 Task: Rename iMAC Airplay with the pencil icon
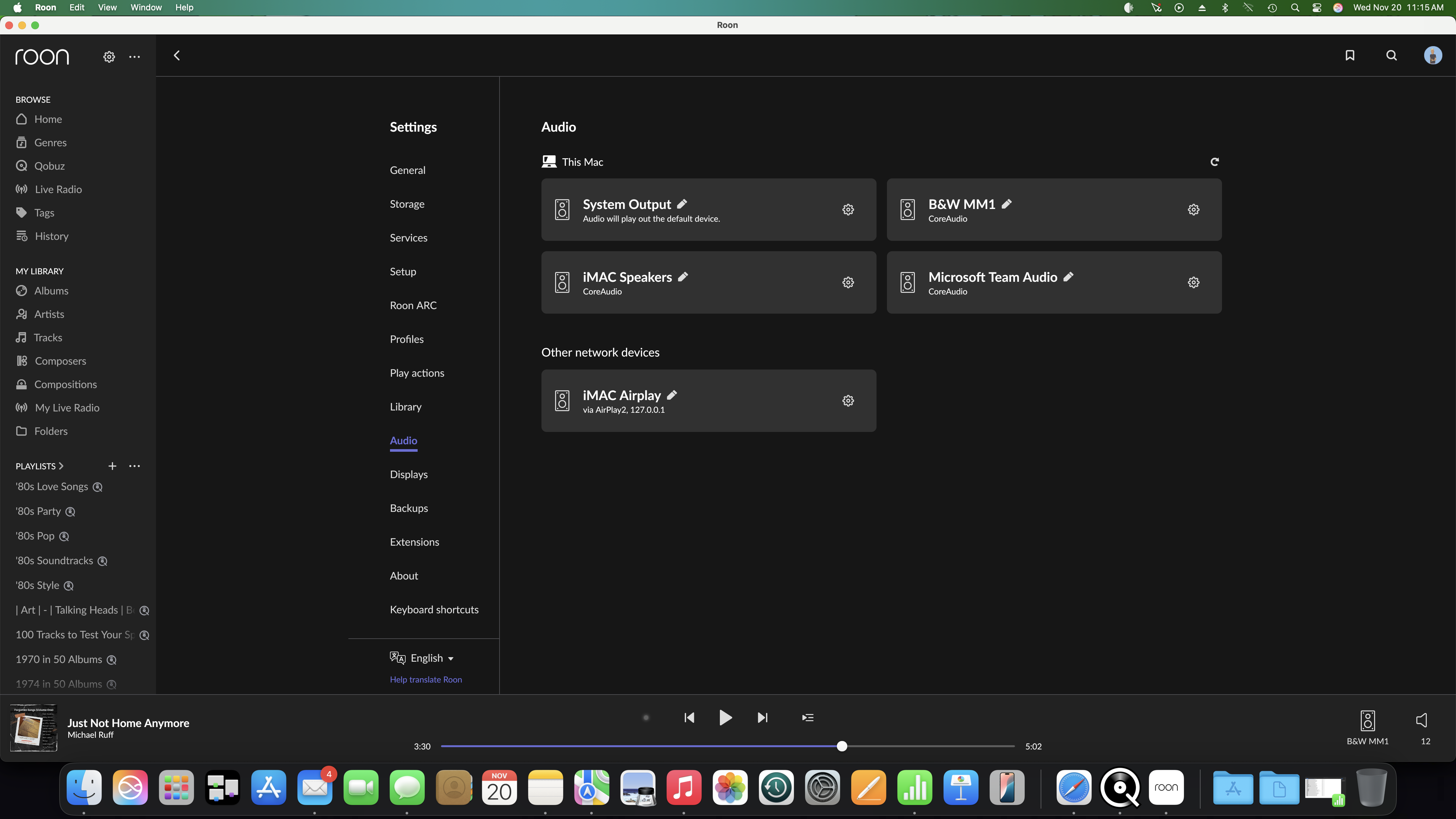coord(672,395)
